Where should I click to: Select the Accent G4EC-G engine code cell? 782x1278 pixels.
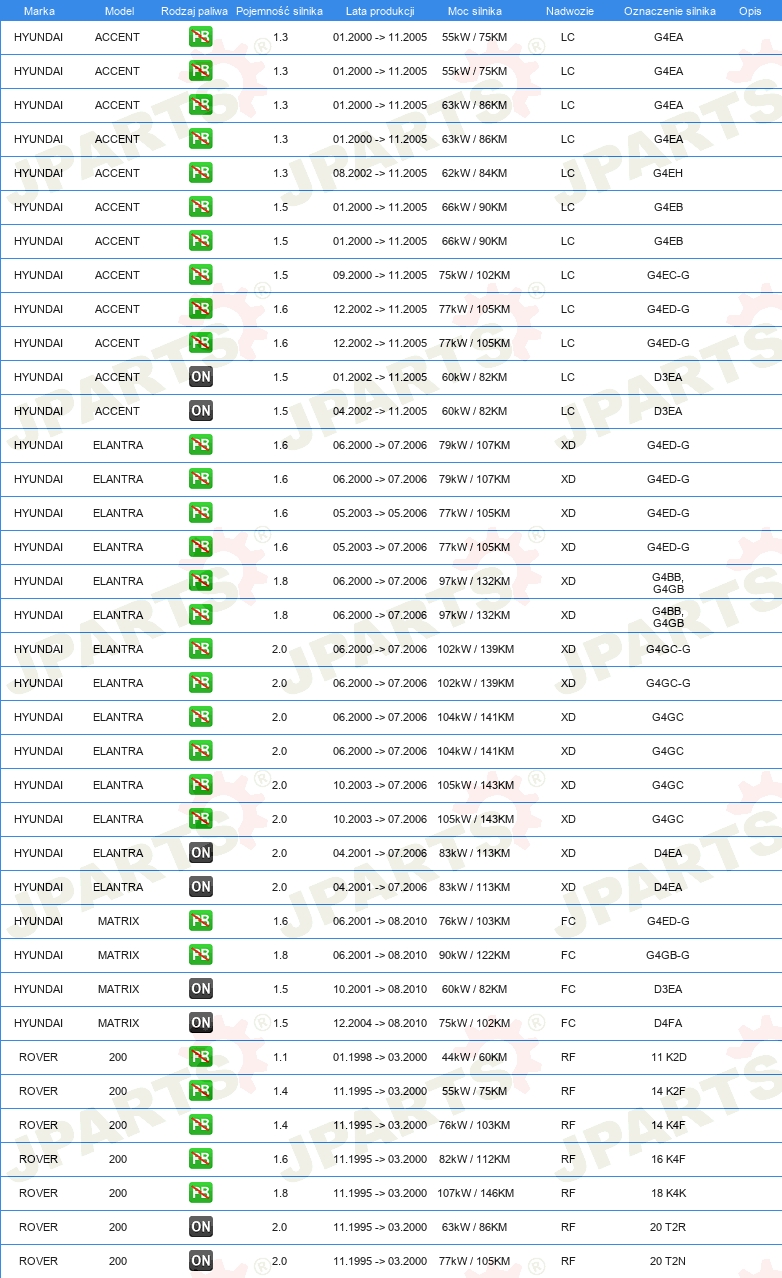[x=668, y=275]
